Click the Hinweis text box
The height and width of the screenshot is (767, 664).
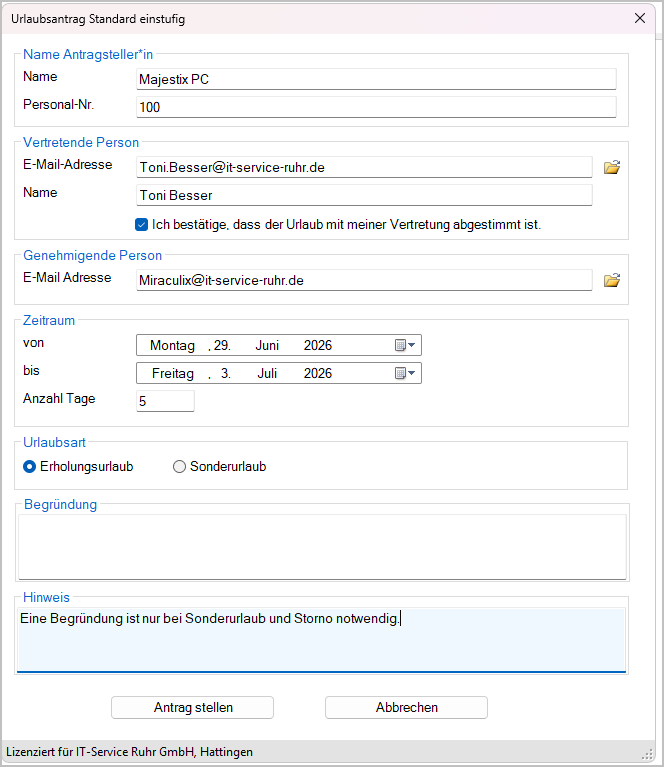pyautogui.click(x=321, y=640)
